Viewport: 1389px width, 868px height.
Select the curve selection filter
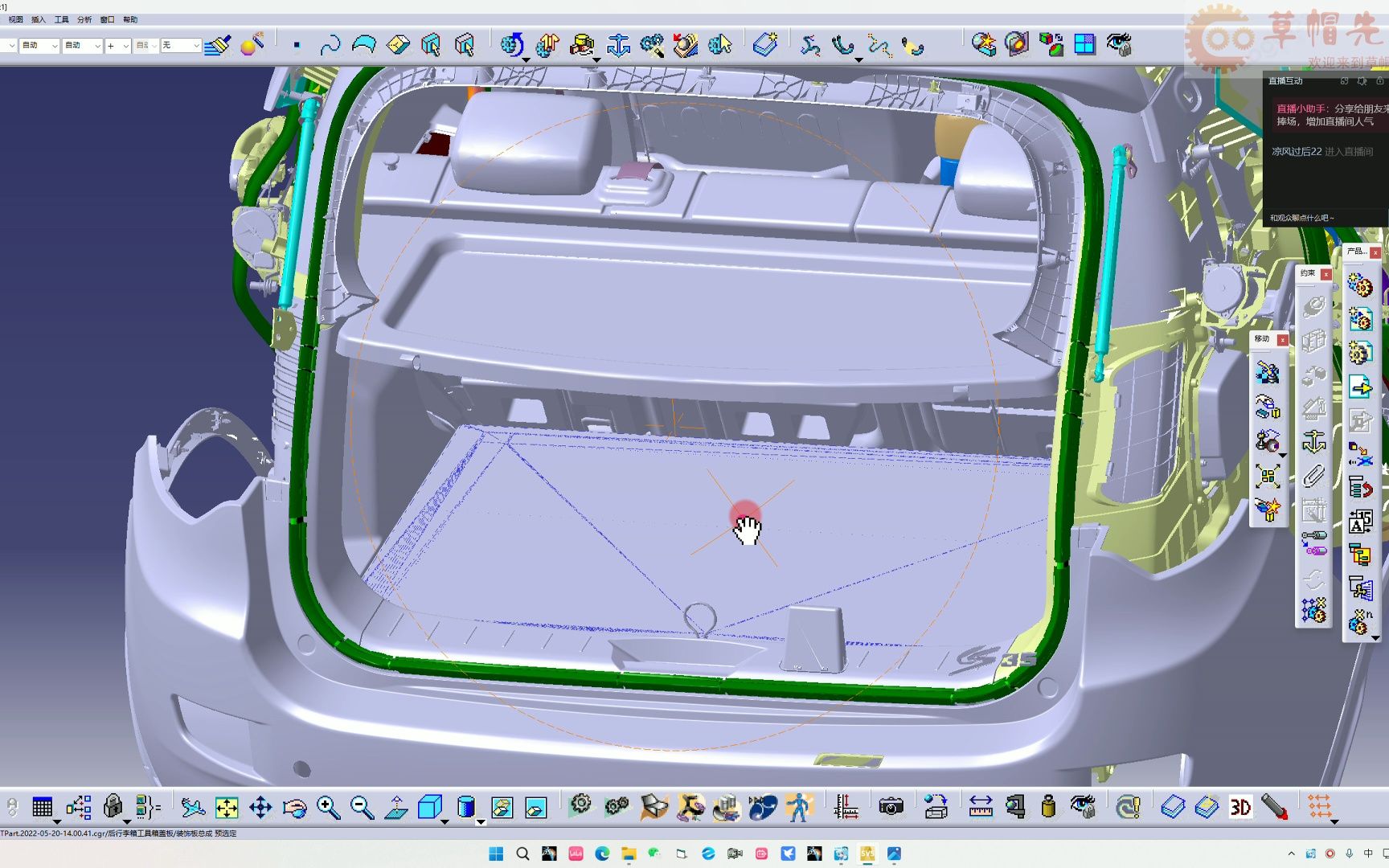tap(330, 45)
